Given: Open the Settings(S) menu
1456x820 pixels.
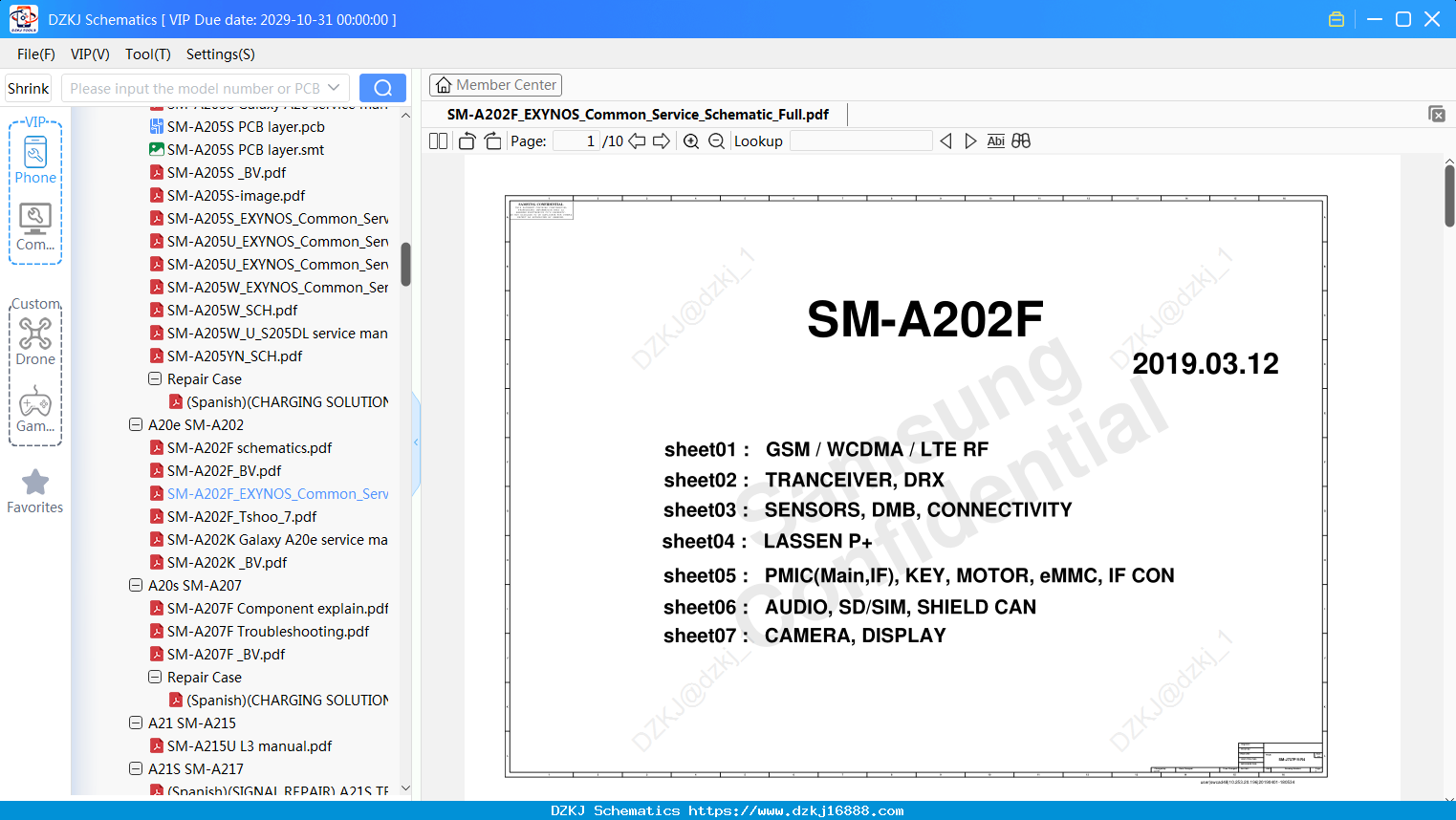Looking at the screenshot, I should point(221,54).
